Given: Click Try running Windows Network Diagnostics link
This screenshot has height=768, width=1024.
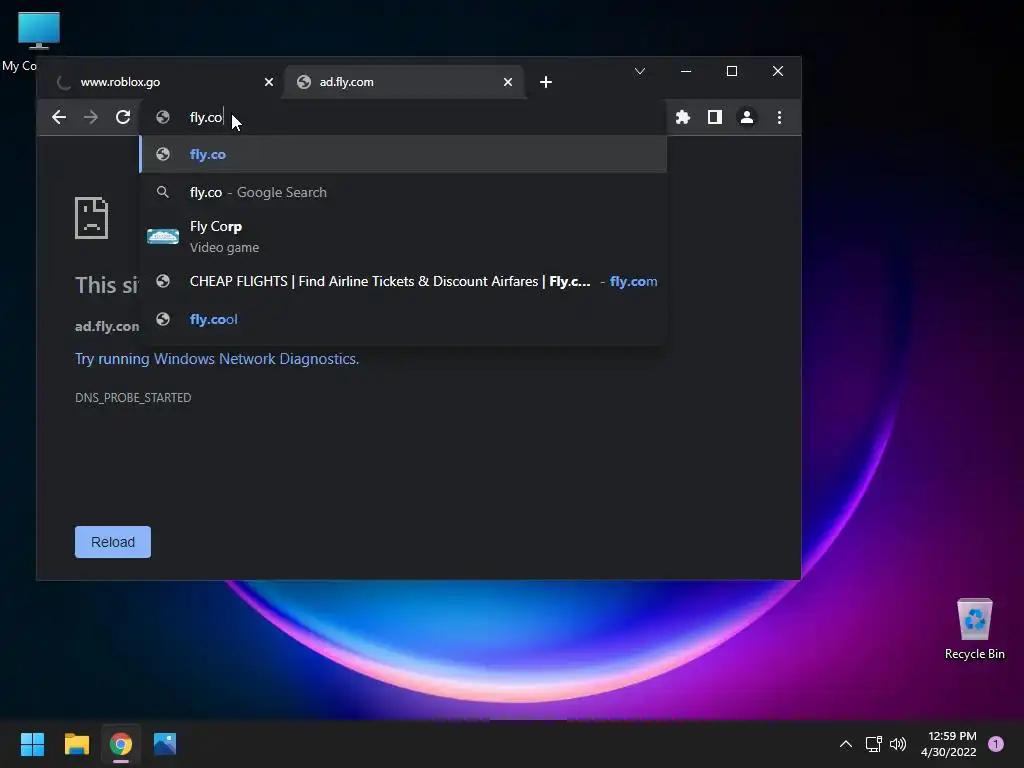Looking at the screenshot, I should click(x=217, y=359).
